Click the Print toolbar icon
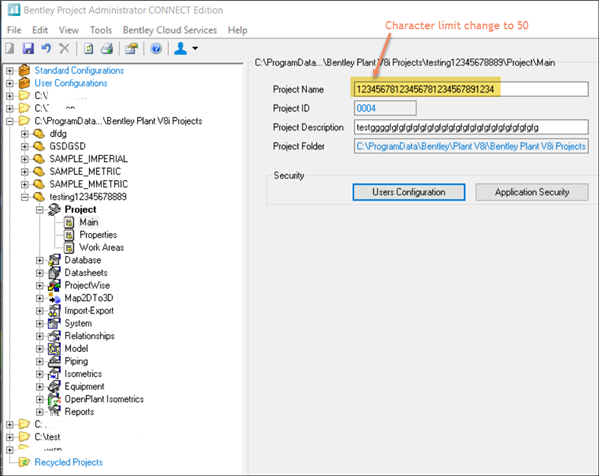 click(107, 49)
